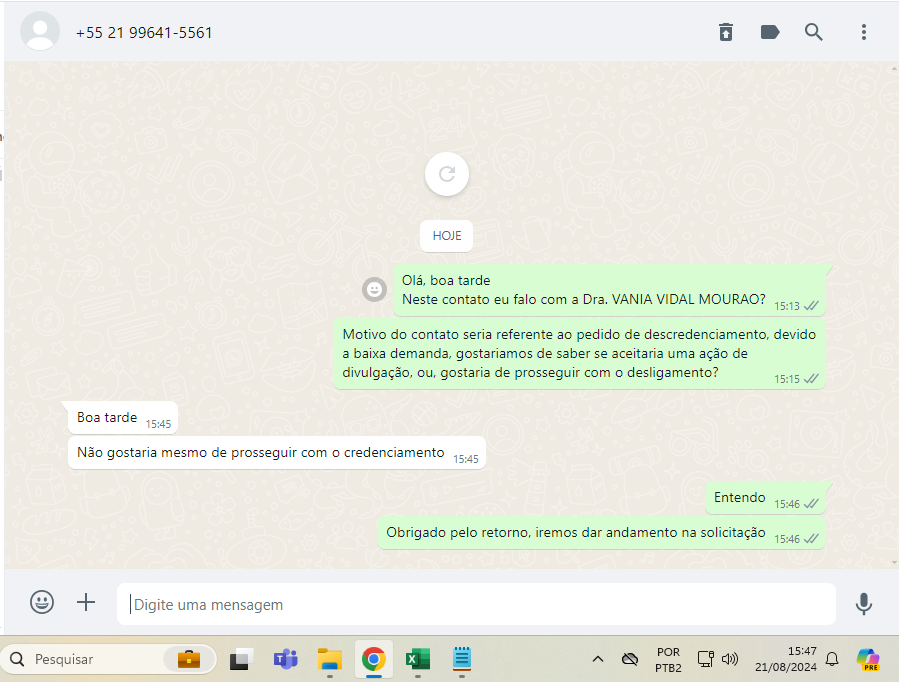The height and width of the screenshot is (682, 899).
Task: Select the 'Obrigado pelo retorno' message
Action: (601, 533)
